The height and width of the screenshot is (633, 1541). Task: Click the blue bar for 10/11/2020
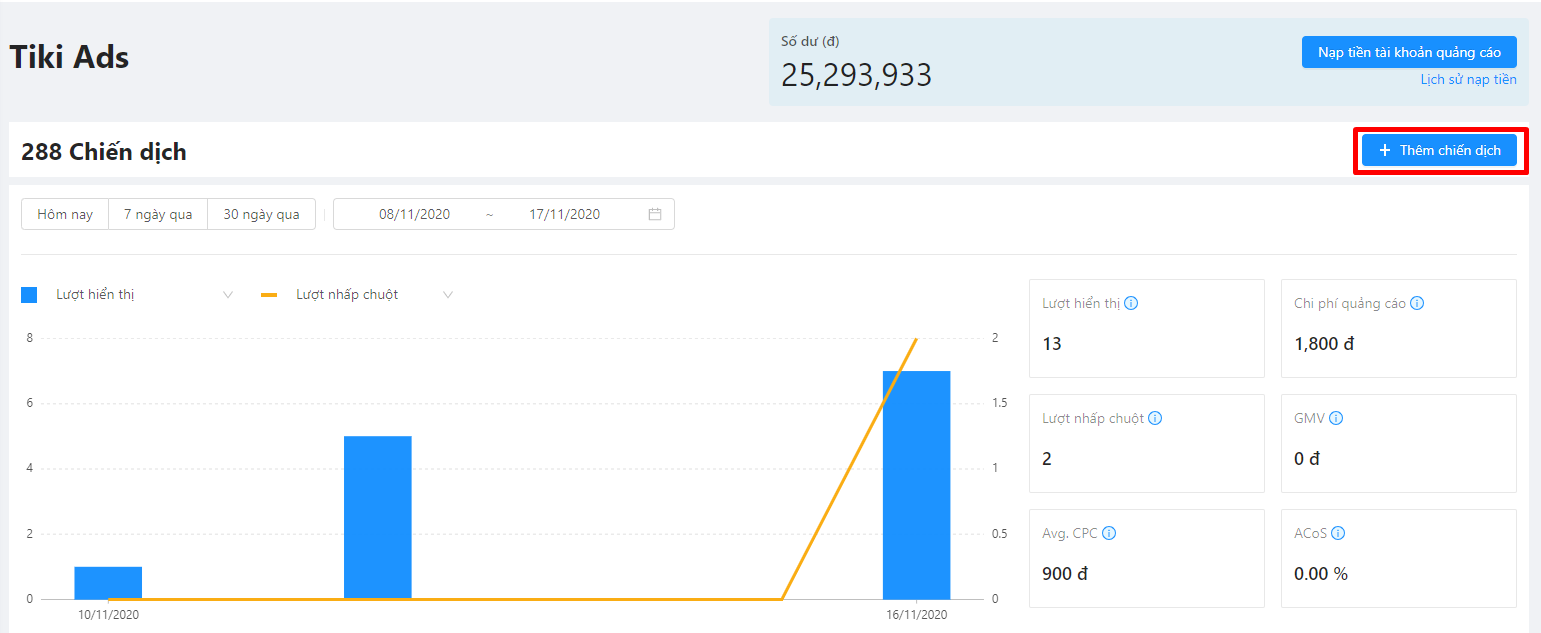pos(108,583)
